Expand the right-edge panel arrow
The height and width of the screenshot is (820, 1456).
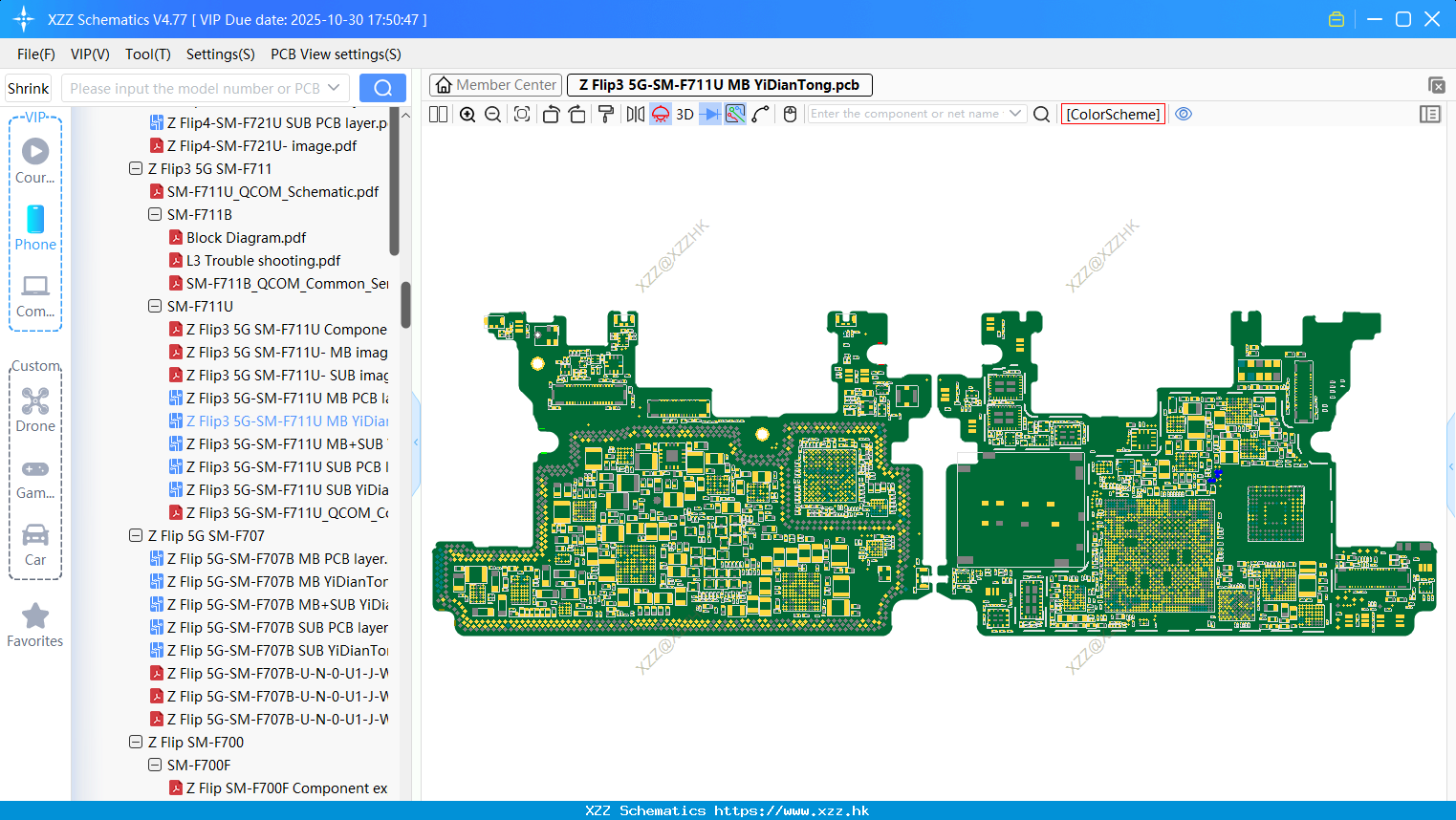tap(1451, 467)
